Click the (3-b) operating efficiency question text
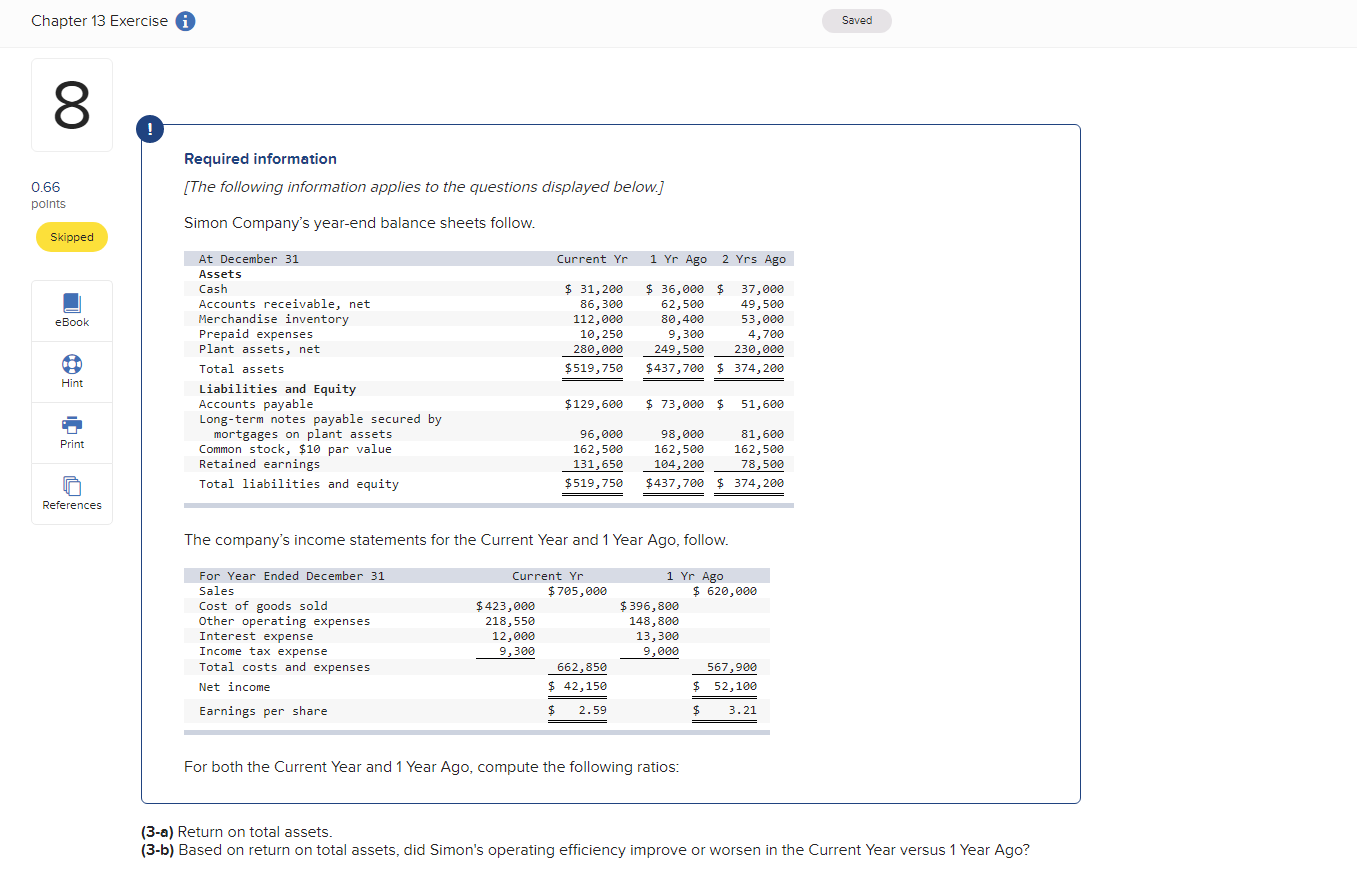The image size is (1357, 880). 585,850
